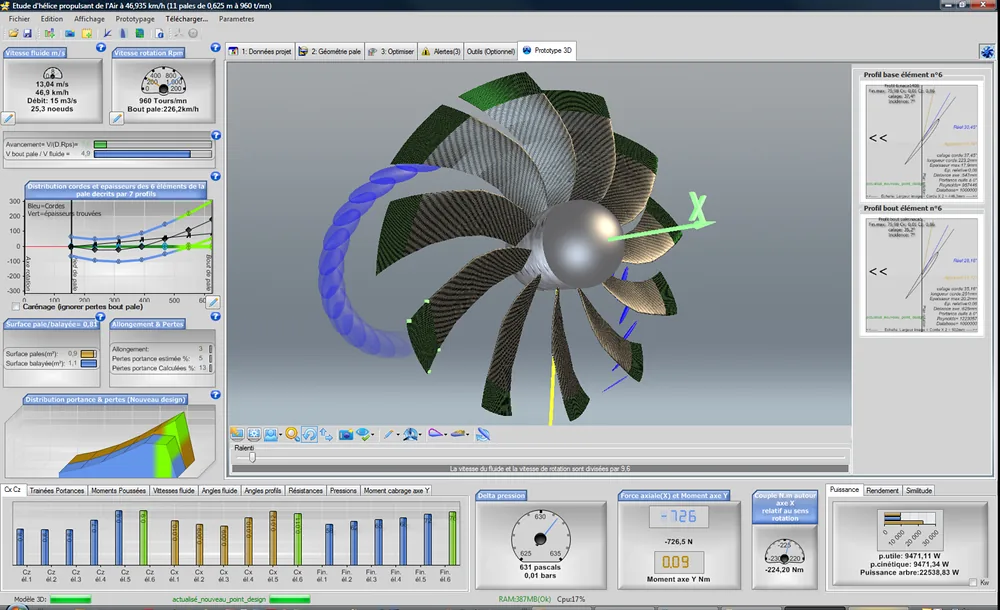The height and width of the screenshot is (610, 1000).
Task: Switch to the 3: Optimiser tab
Action: coord(392,51)
